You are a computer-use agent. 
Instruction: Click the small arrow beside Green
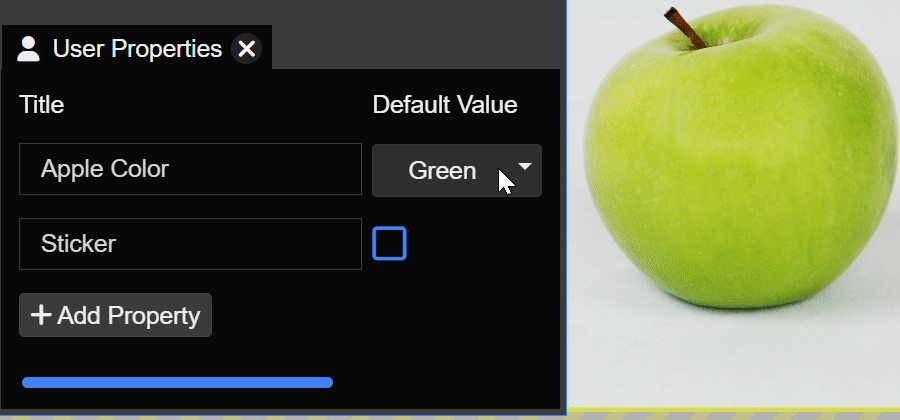click(525, 166)
